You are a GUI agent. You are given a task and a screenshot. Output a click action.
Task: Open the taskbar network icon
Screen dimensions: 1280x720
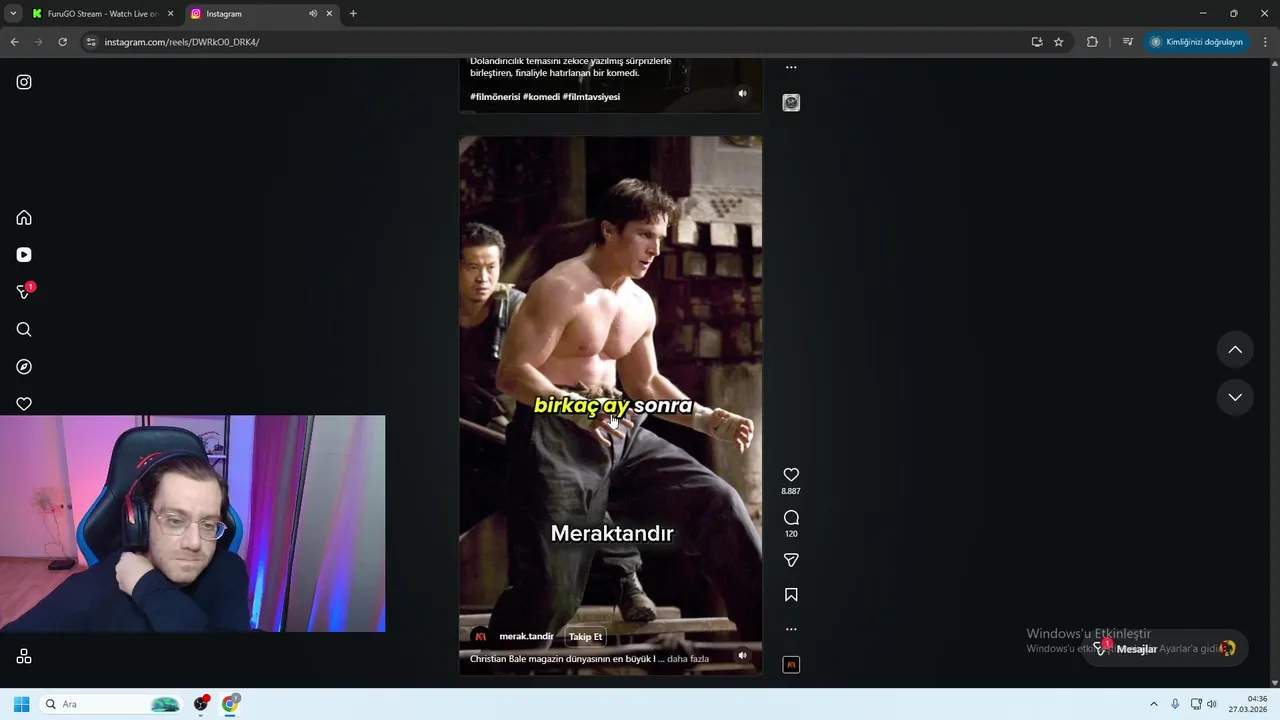tap(1196, 704)
